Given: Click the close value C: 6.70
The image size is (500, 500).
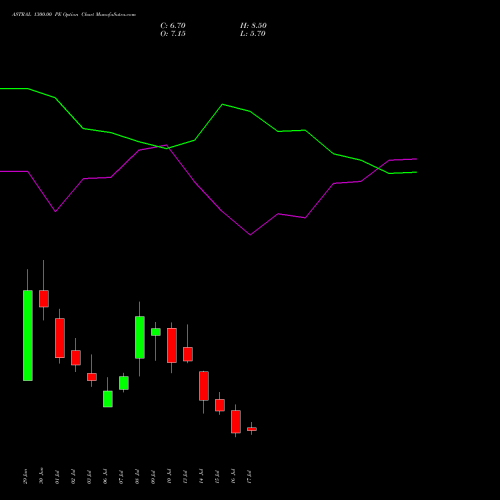Looking at the screenshot, I should tap(173, 26).
